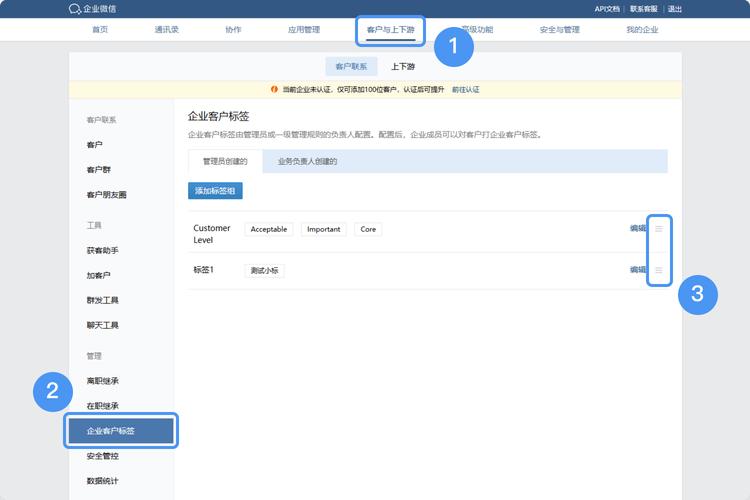The image size is (750, 500).
Task: Edit the 标签1 tag group
Action: point(638,270)
